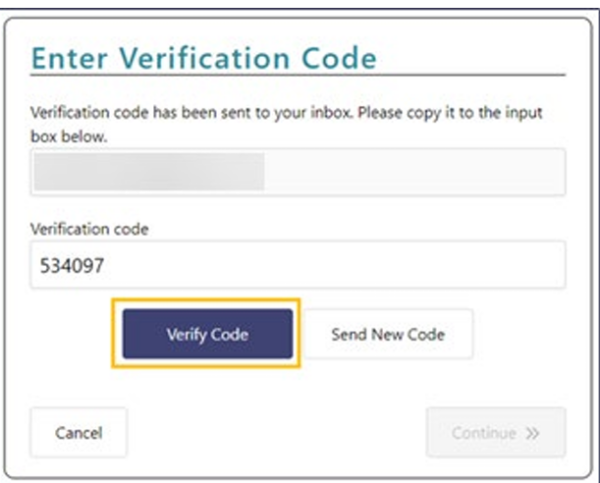Dismiss the form using Cancel
The height and width of the screenshot is (483, 600).
78,433
